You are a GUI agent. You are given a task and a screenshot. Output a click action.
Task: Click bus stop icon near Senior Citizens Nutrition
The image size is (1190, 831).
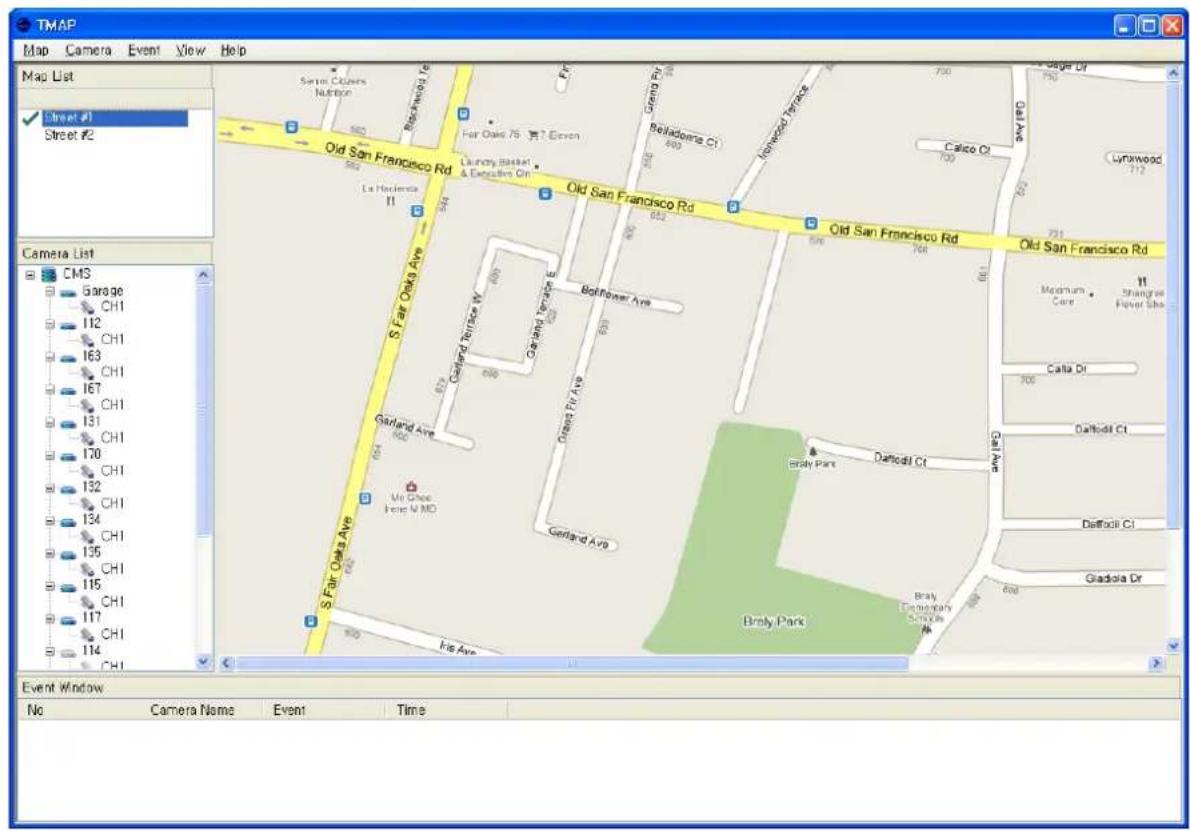click(291, 127)
